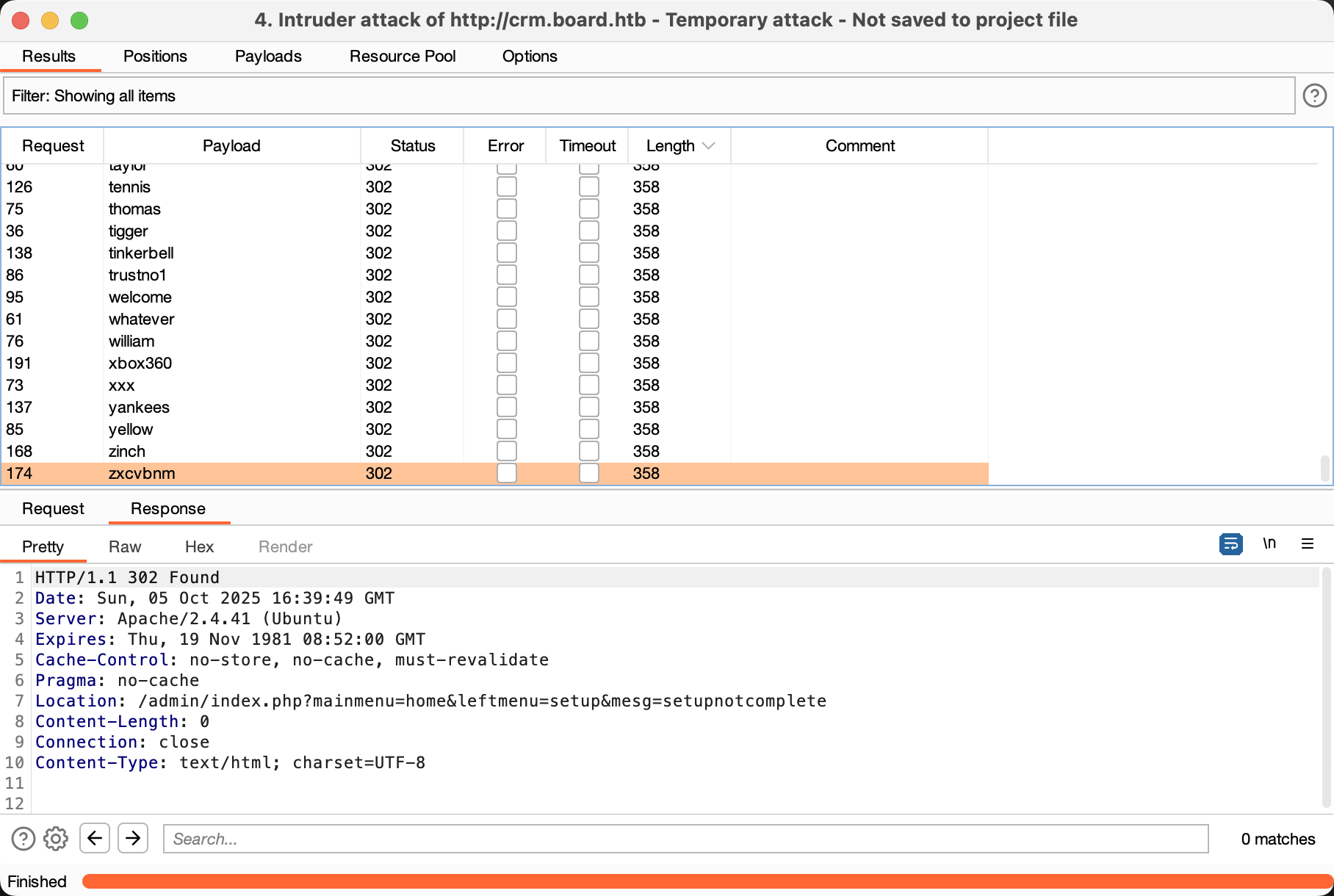Open the response viewer hamburger menu
Screen dimensions: 1334x896
(x=1307, y=543)
